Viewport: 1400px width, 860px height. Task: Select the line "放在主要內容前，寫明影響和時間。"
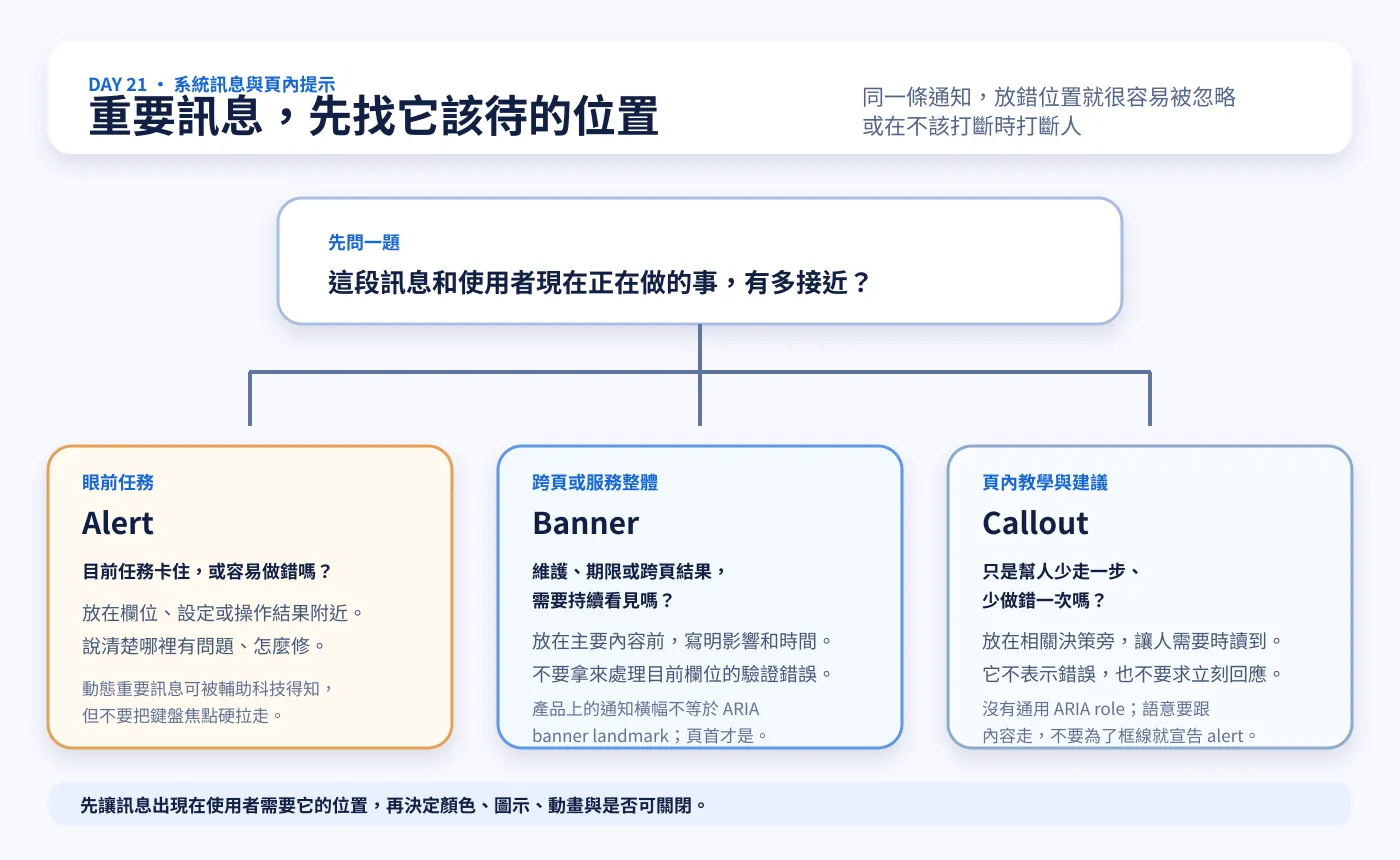pos(683,640)
